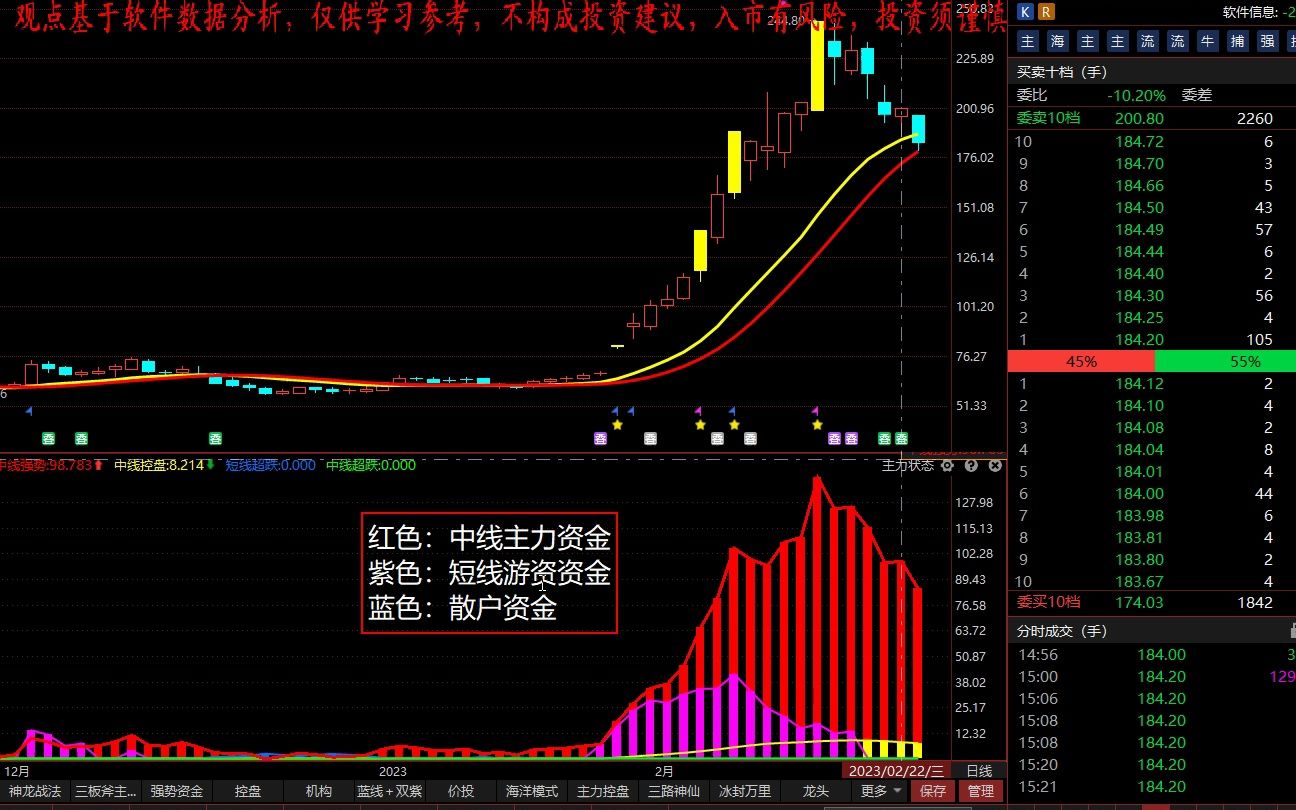The image size is (1296, 810).
Task: Click the first green event marker in December
Action: [48, 438]
